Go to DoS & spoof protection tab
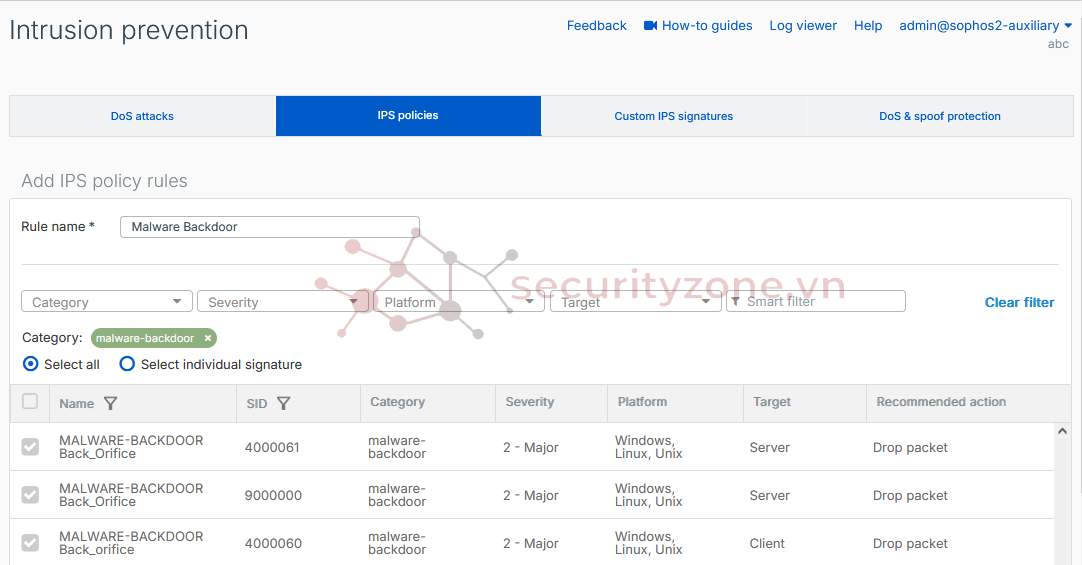The image size is (1082, 565). (x=939, y=116)
